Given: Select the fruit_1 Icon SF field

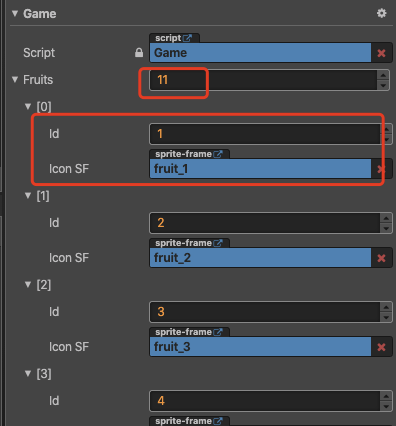Looking at the screenshot, I should pos(260,169).
